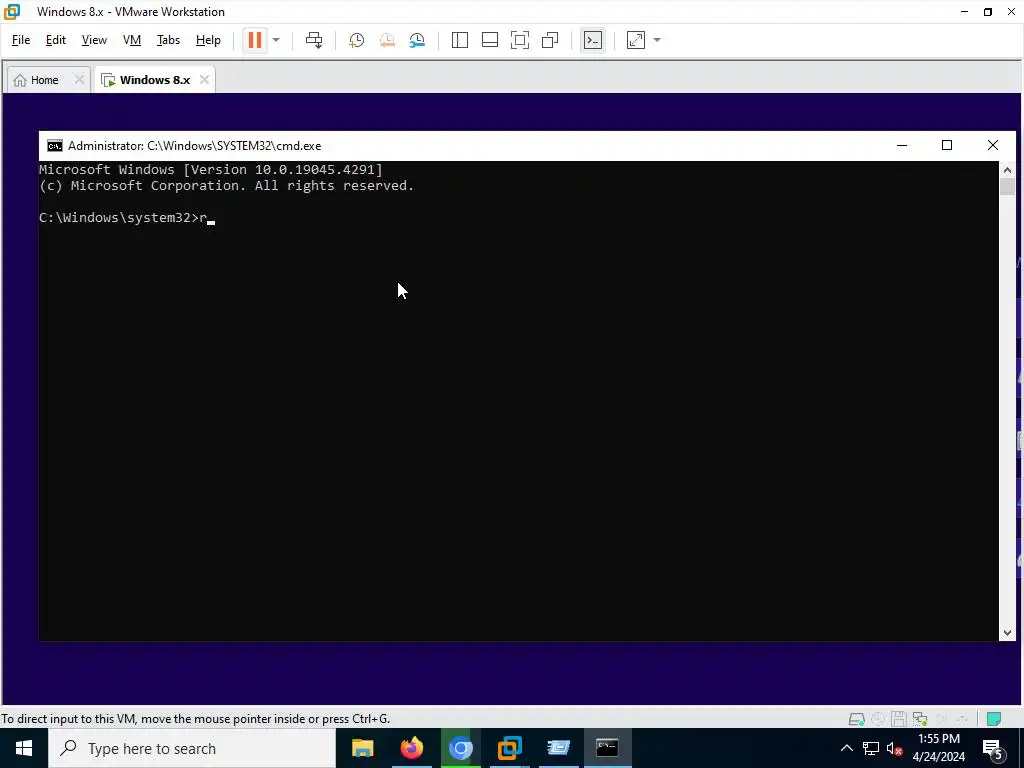This screenshot has width=1024, height=768.
Task: Open File Explorer from taskbar
Action: (362, 748)
